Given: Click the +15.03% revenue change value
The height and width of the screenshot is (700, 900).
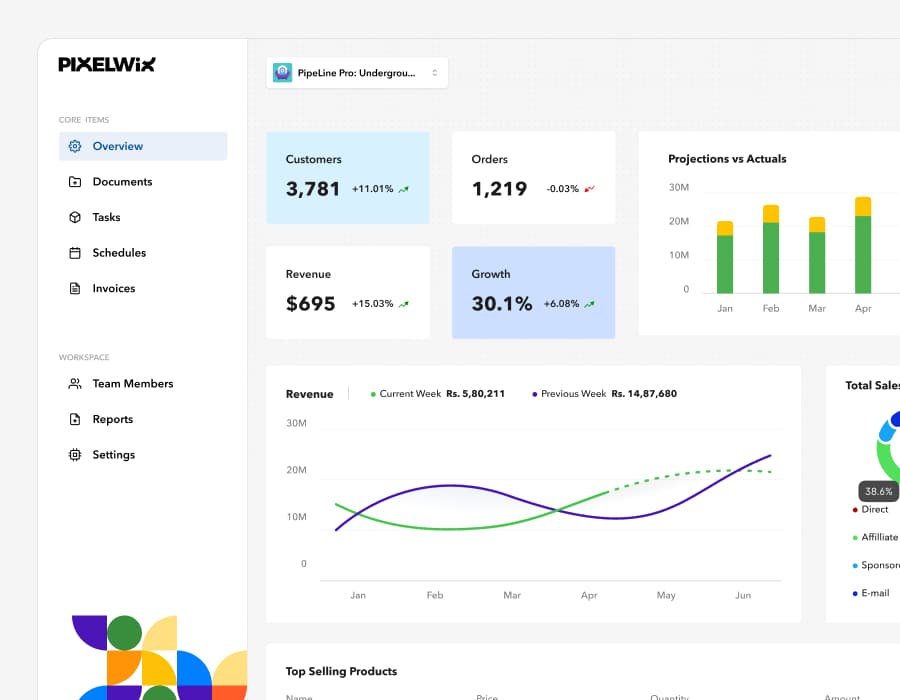Looking at the screenshot, I should (373, 304).
